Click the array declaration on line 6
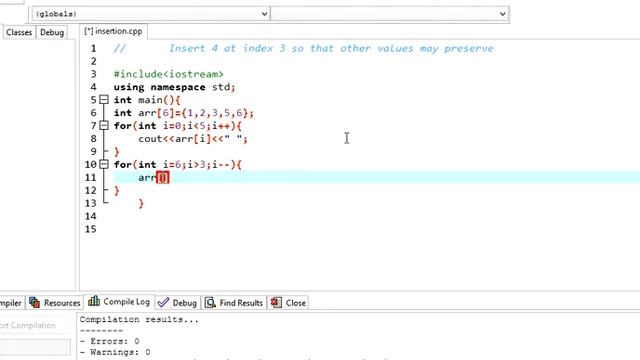Image resolution: width=640 pixels, height=360 pixels. click(x=184, y=113)
